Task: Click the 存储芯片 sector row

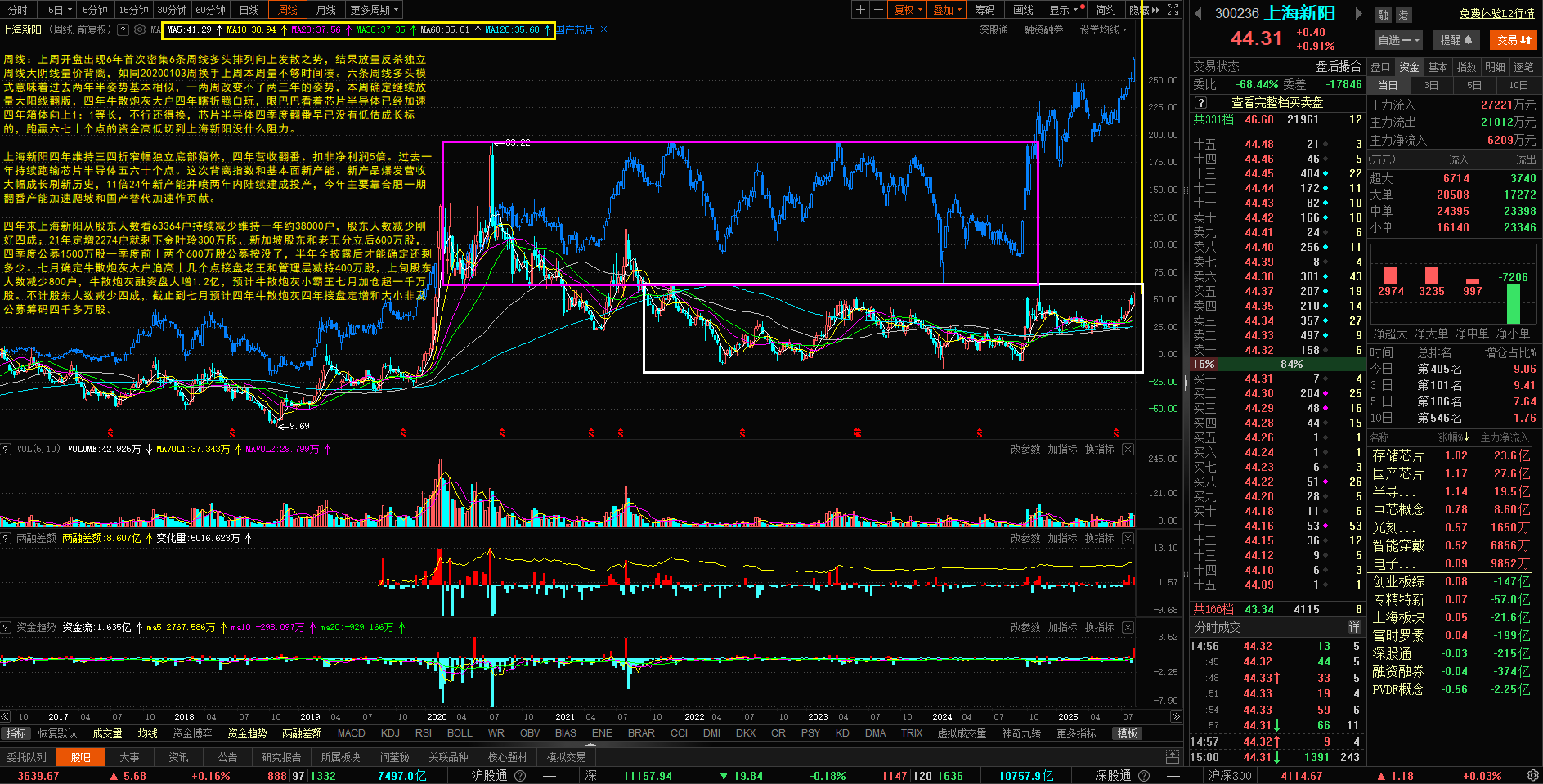Action: point(1451,455)
